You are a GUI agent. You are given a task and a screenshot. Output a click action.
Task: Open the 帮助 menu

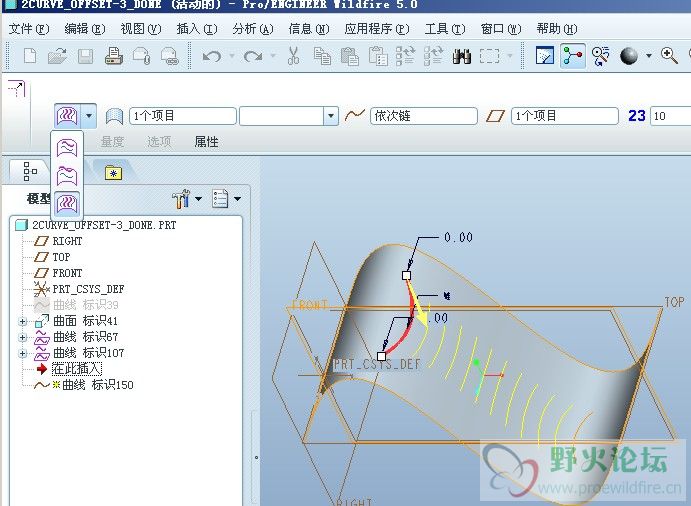557,29
